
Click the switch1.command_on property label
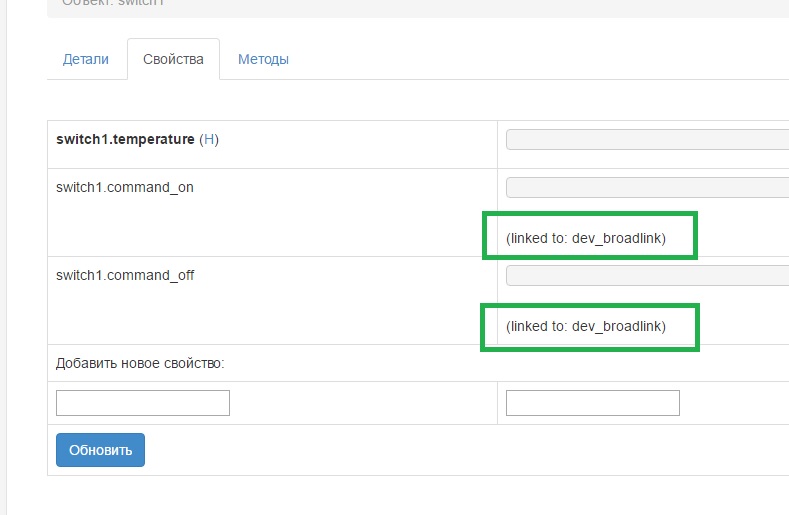125,187
